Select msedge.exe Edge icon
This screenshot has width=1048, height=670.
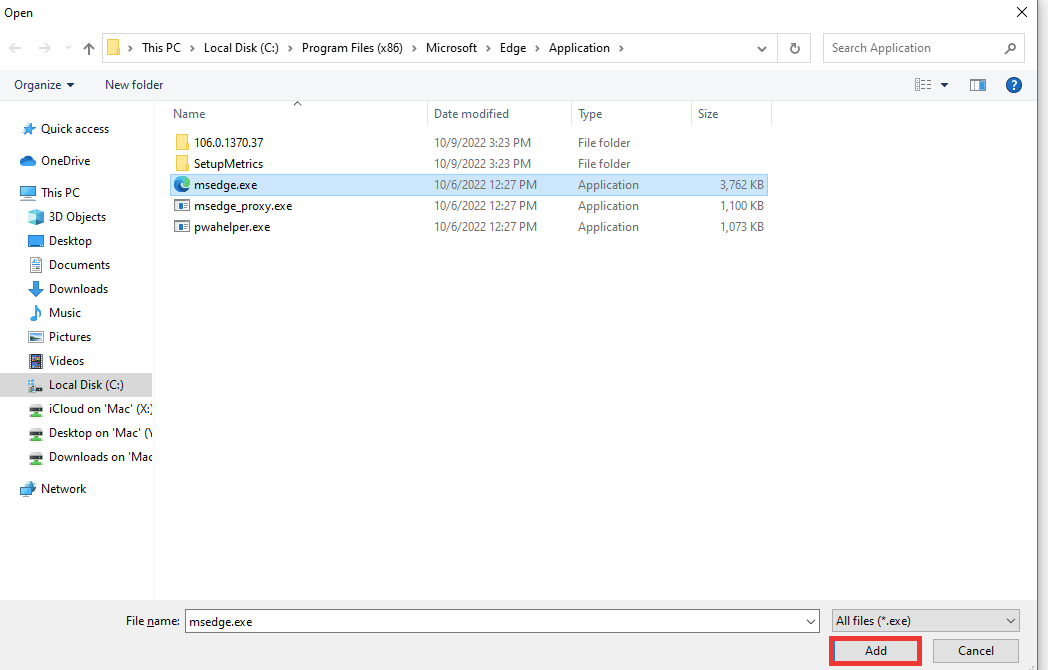coord(182,185)
